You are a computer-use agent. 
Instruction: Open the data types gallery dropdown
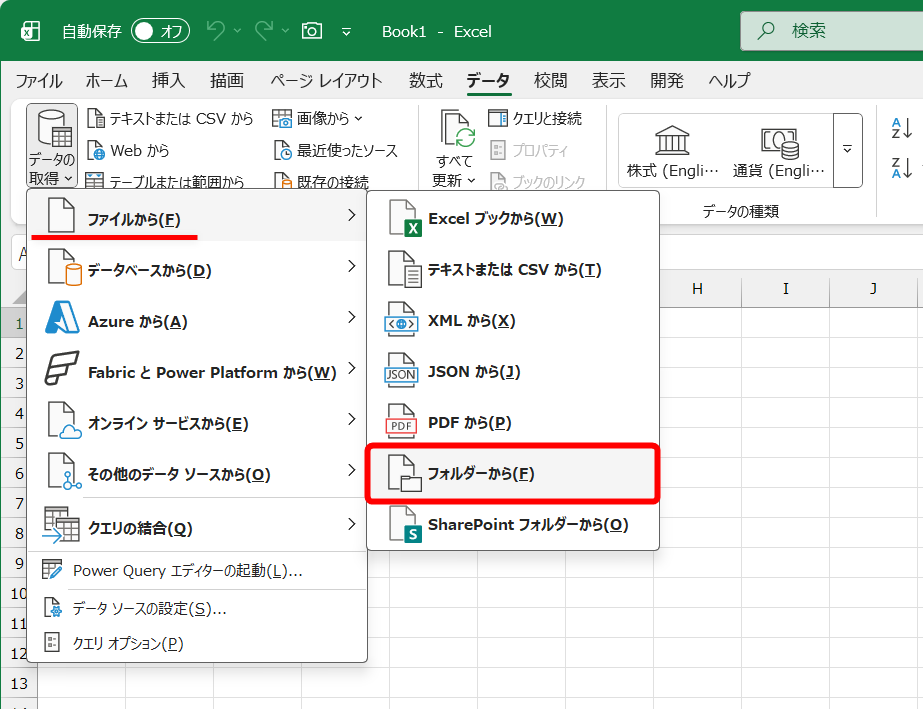click(845, 150)
